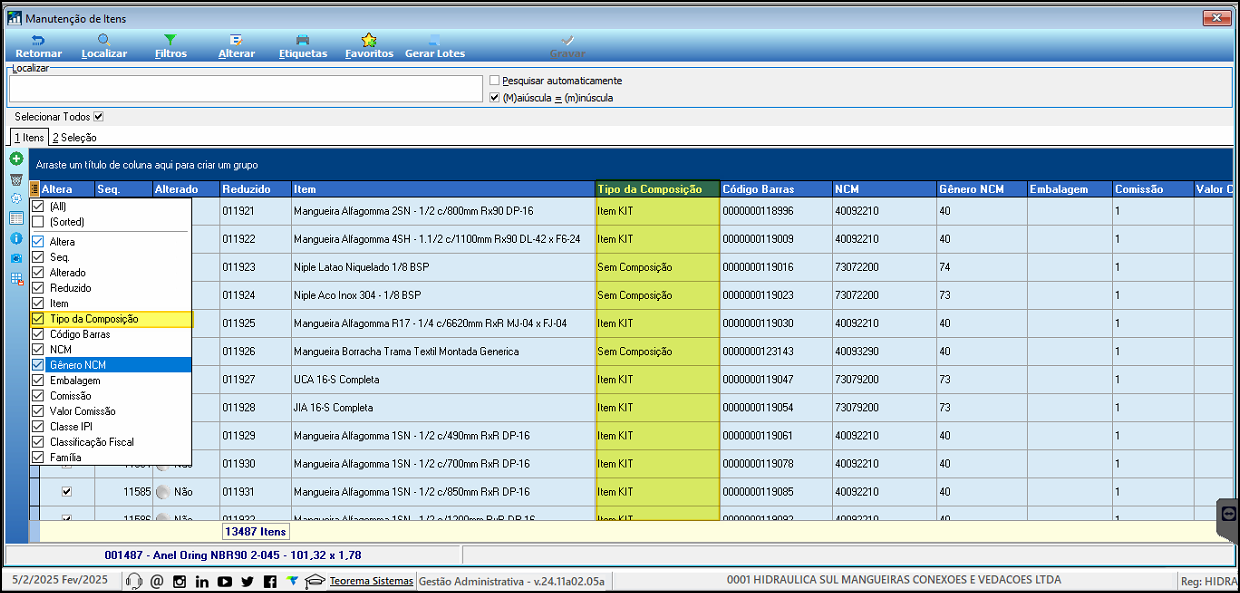Screen dimensions: 1240x593
Task: Select the 011929 Reduzido cell
Action: tap(255, 436)
